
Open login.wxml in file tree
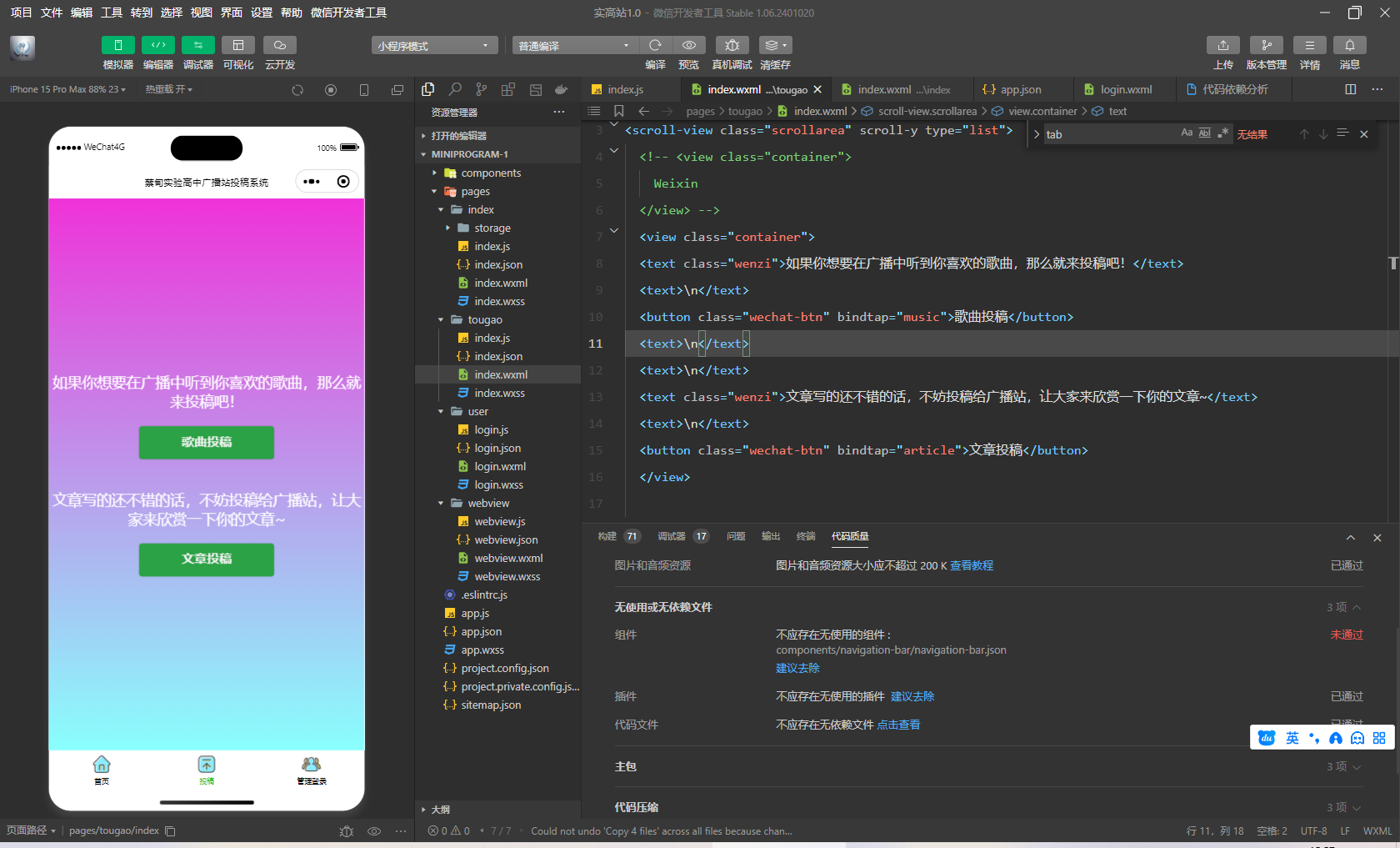[x=500, y=466]
